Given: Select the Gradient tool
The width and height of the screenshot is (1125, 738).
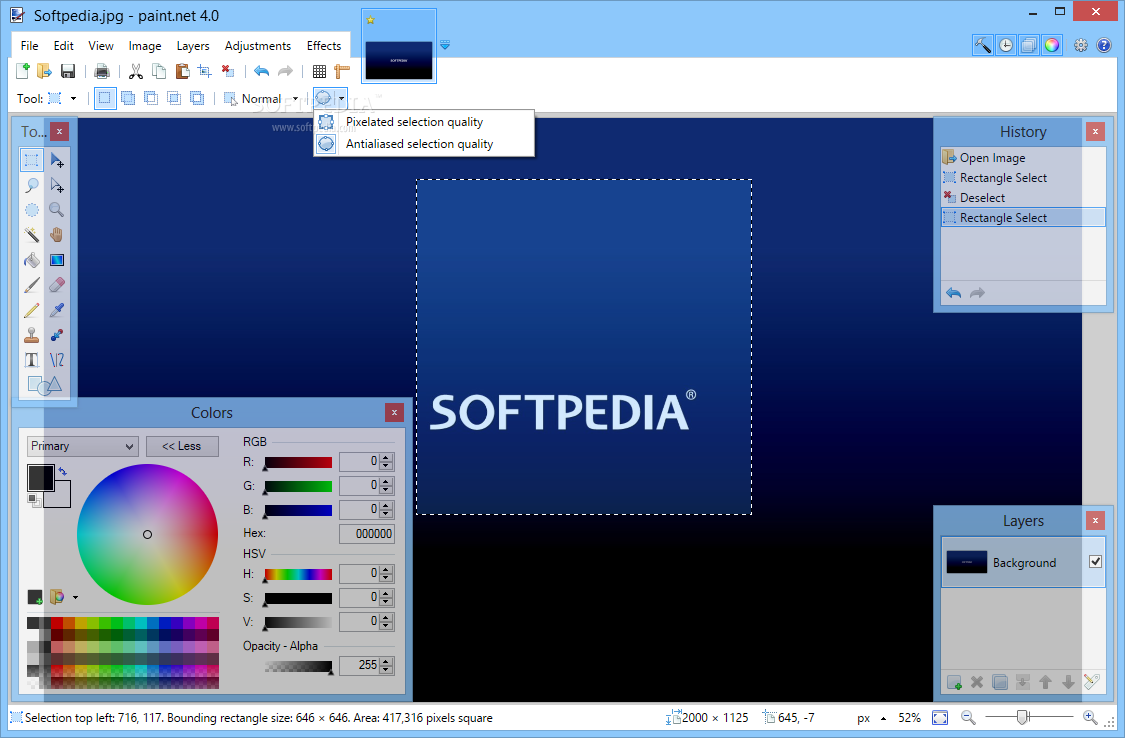Looking at the screenshot, I should coord(57,260).
